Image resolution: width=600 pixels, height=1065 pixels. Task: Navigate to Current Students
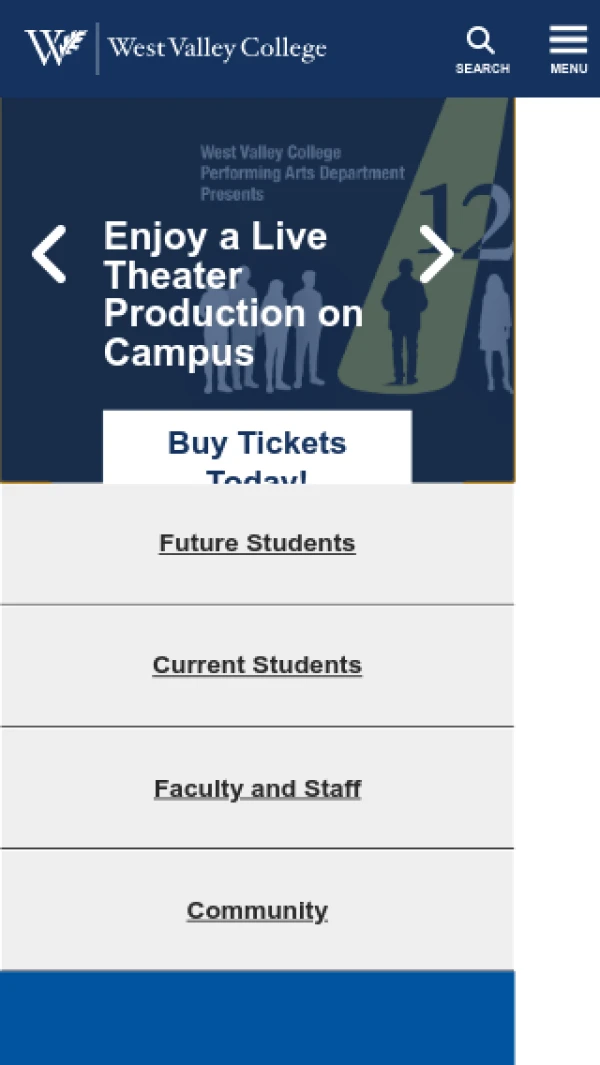257,665
